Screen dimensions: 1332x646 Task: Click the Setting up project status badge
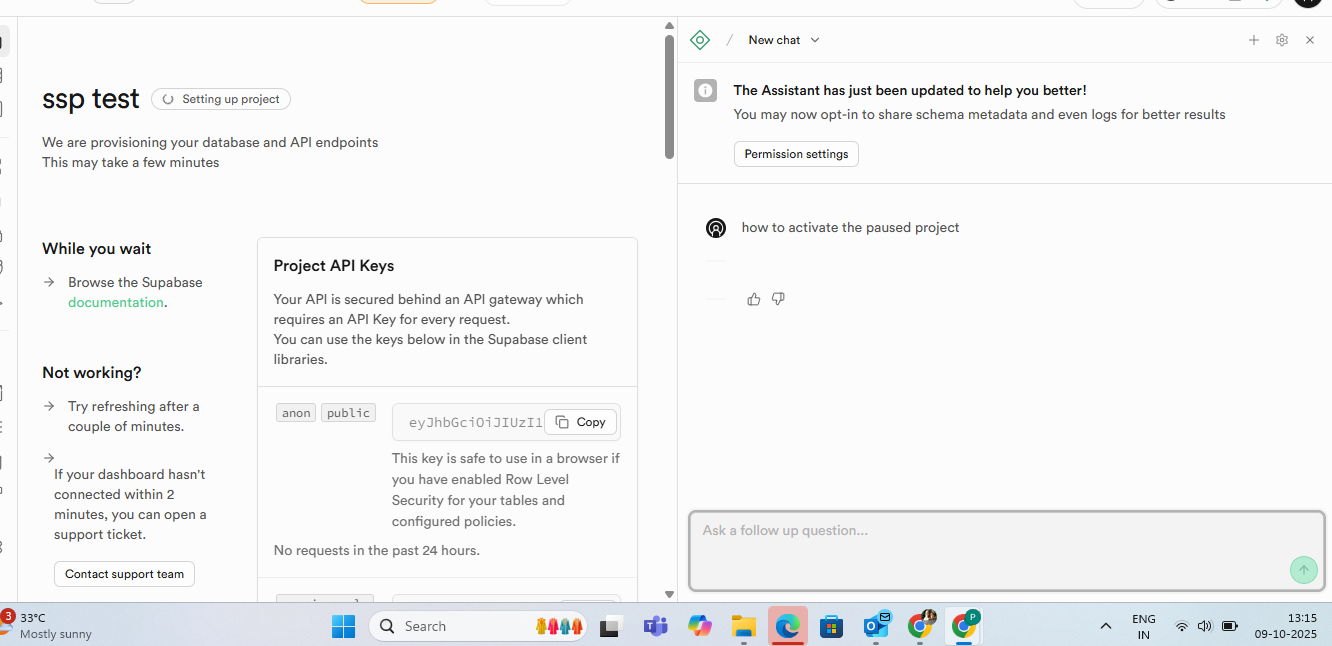(221, 99)
